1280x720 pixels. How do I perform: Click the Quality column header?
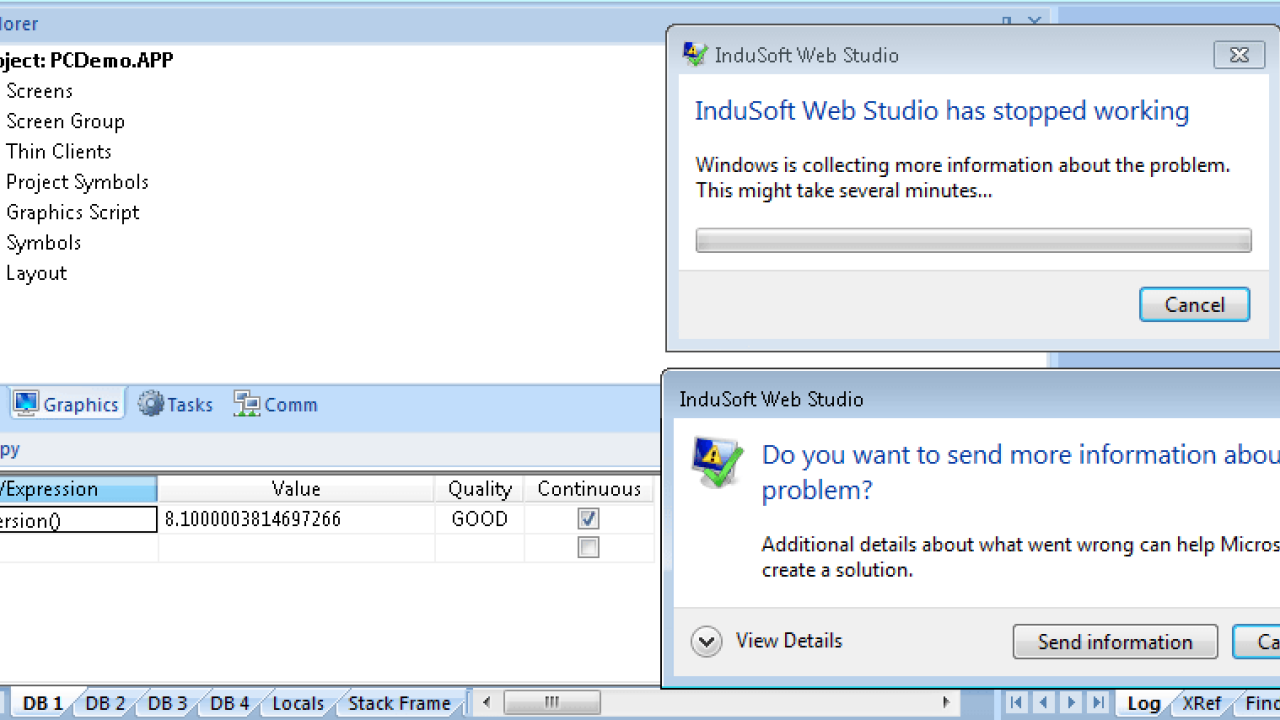(x=480, y=489)
